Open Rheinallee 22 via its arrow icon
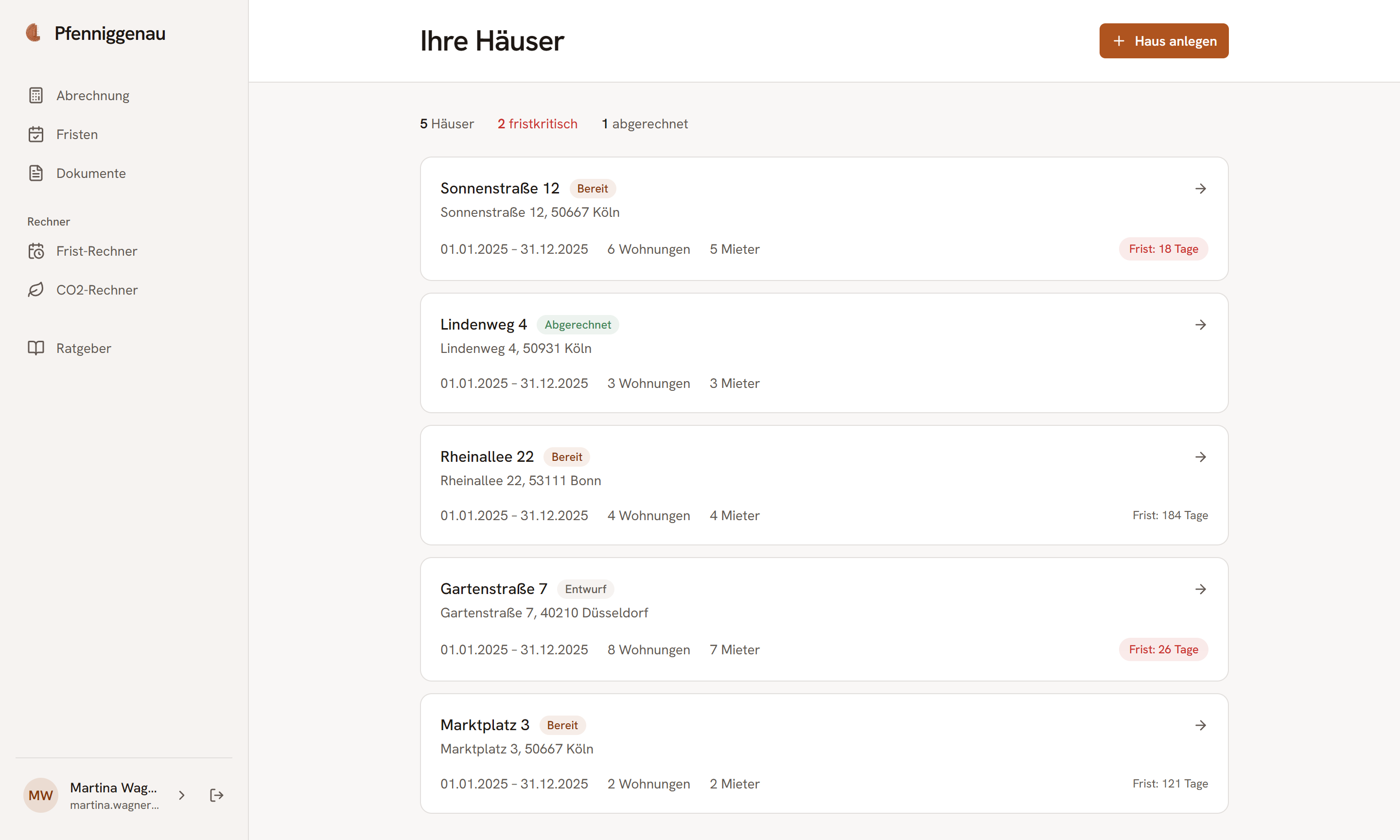1400x840 pixels. [1201, 457]
